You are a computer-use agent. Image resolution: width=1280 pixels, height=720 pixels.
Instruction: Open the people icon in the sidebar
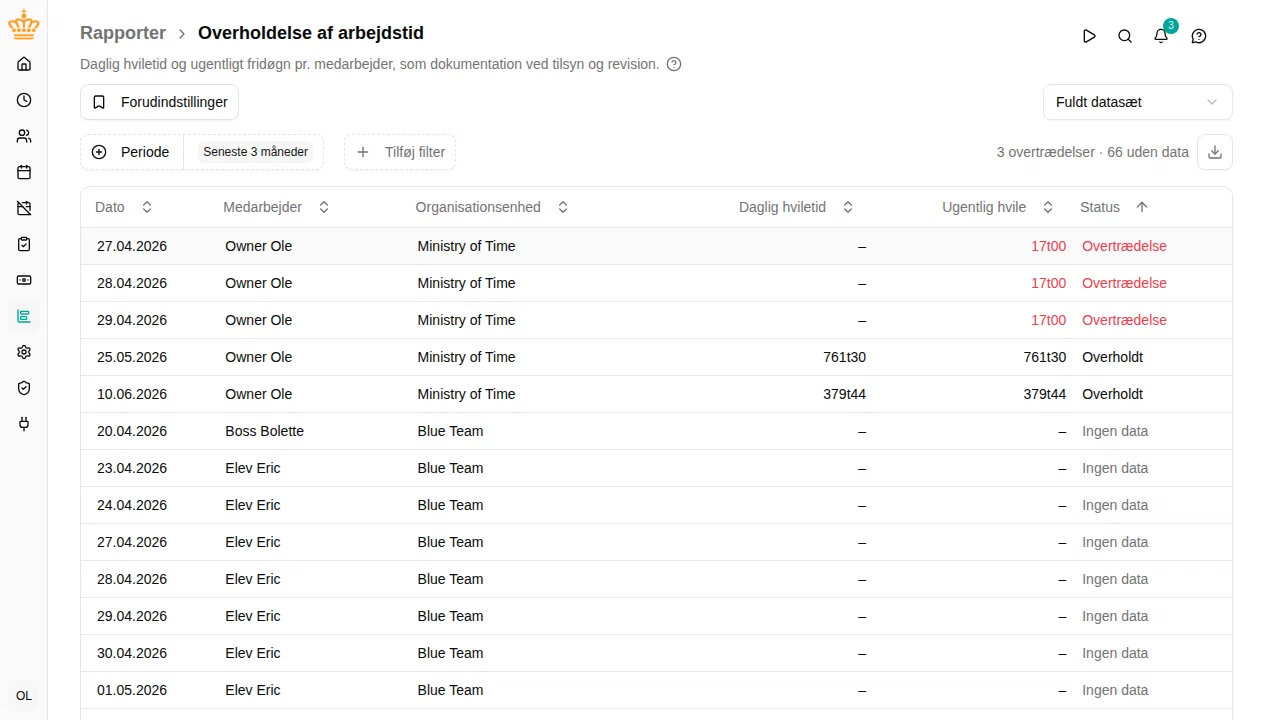point(24,136)
